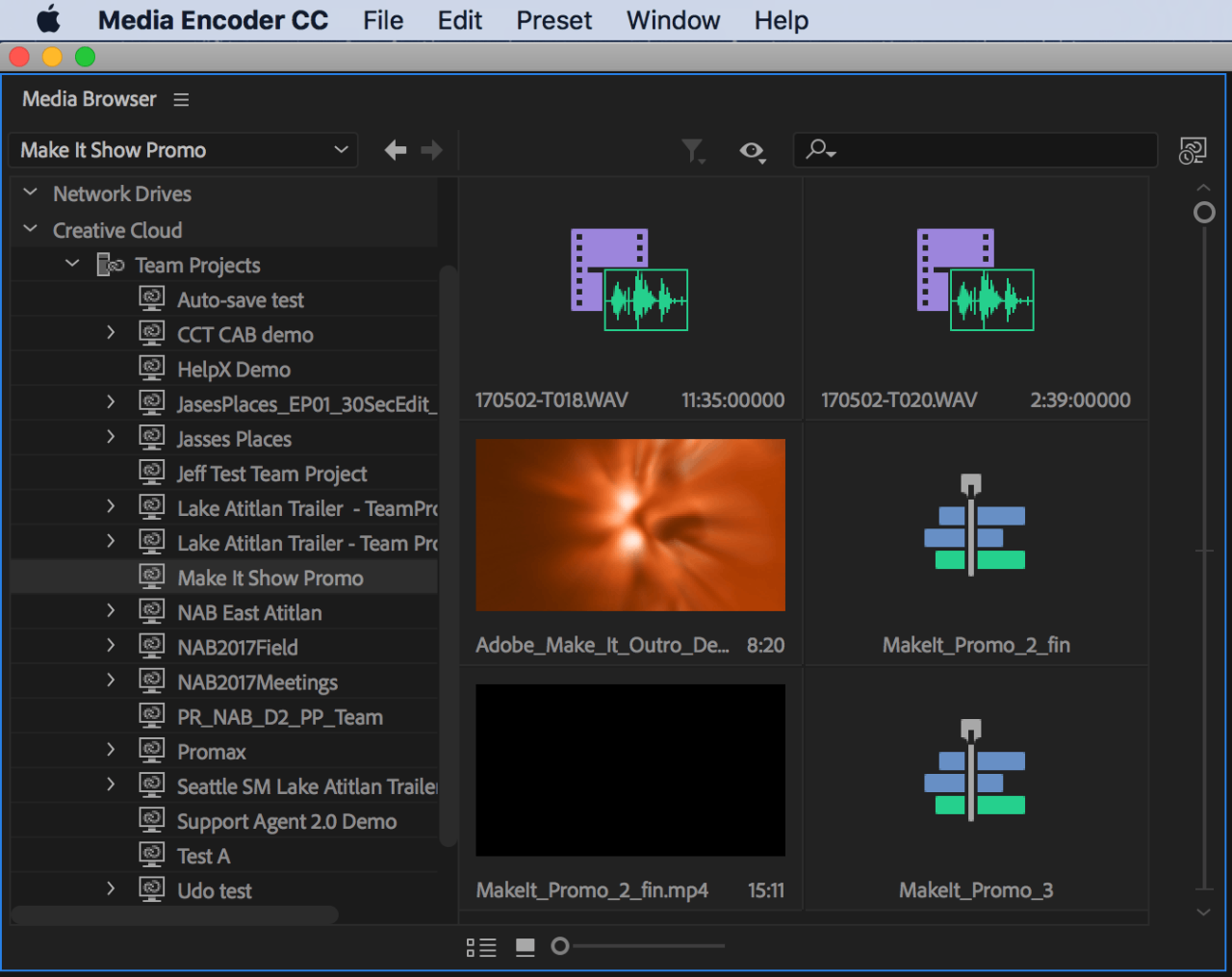Open the Window menu
This screenshot has height=977, width=1232.
pos(673,20)
